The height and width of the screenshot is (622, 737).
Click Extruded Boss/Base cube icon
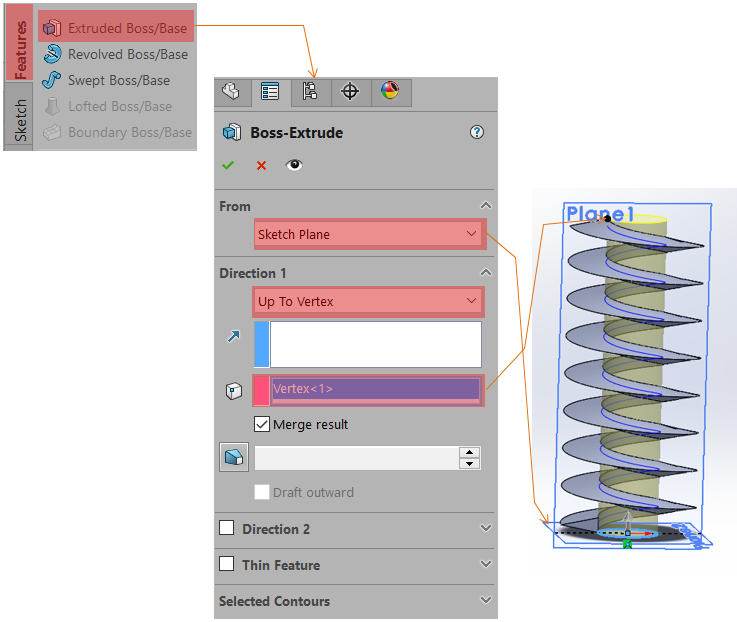click(x=52, y=28)
